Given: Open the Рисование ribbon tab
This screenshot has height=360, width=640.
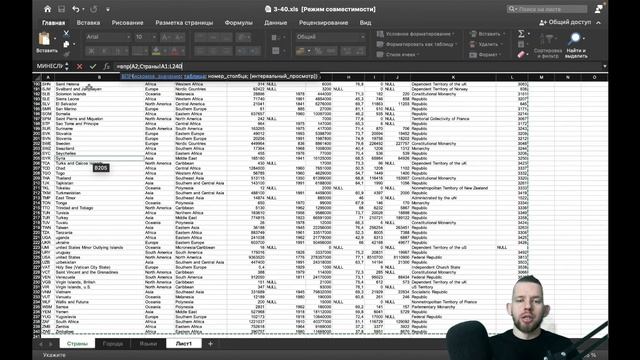Looking at the screenshot, I should coord(127,23).
